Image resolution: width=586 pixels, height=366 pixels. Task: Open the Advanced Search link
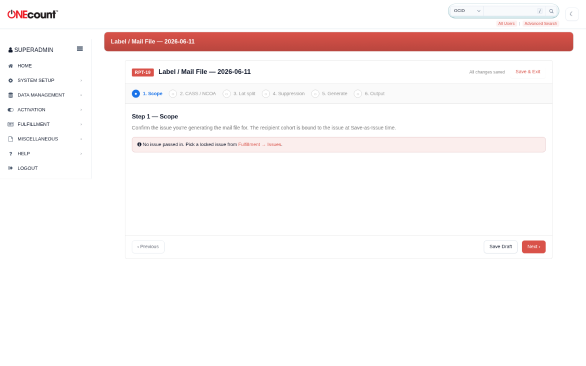[x=540, y=24]
